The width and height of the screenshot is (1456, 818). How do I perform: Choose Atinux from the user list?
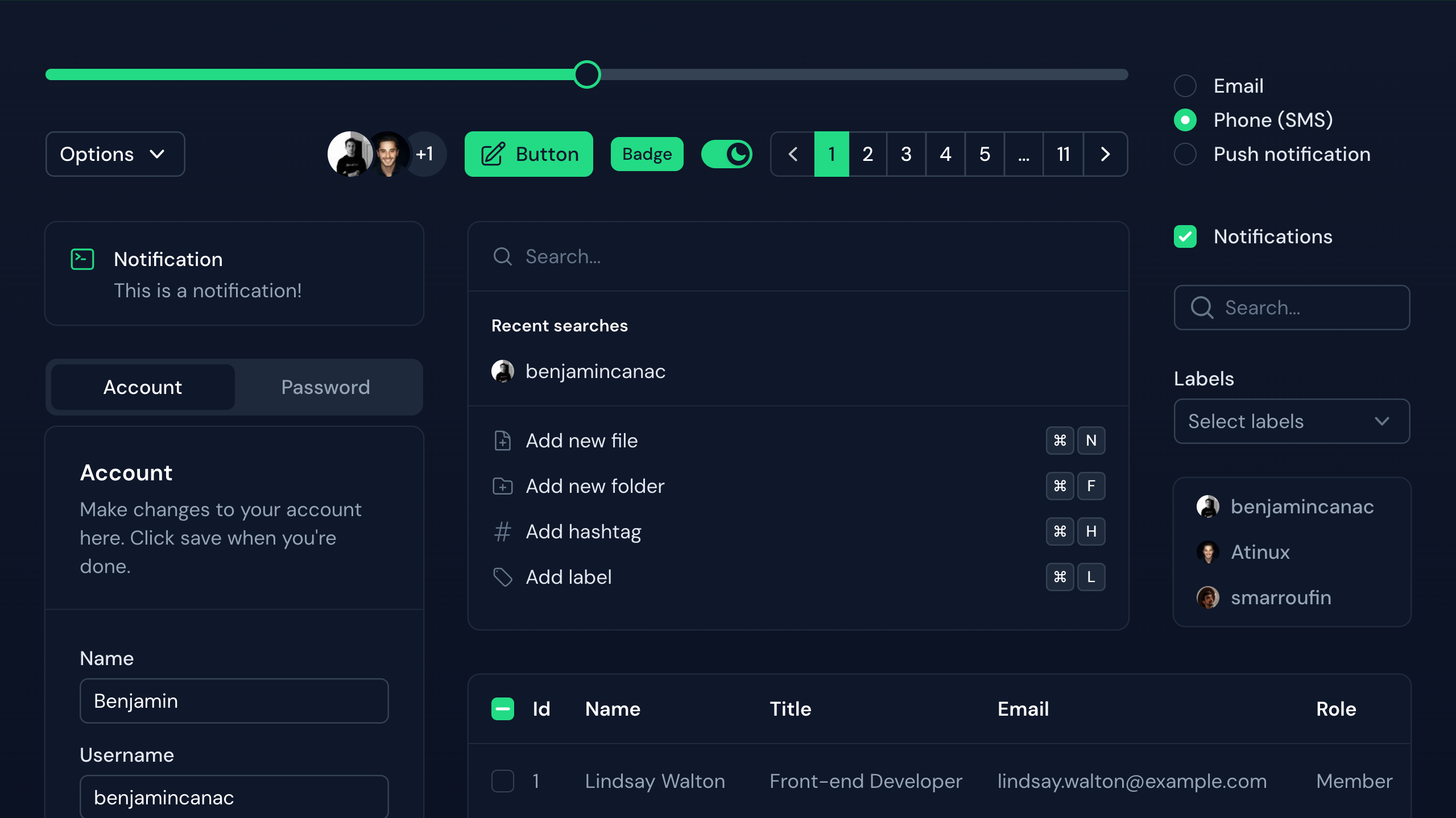coord(1260,552)
